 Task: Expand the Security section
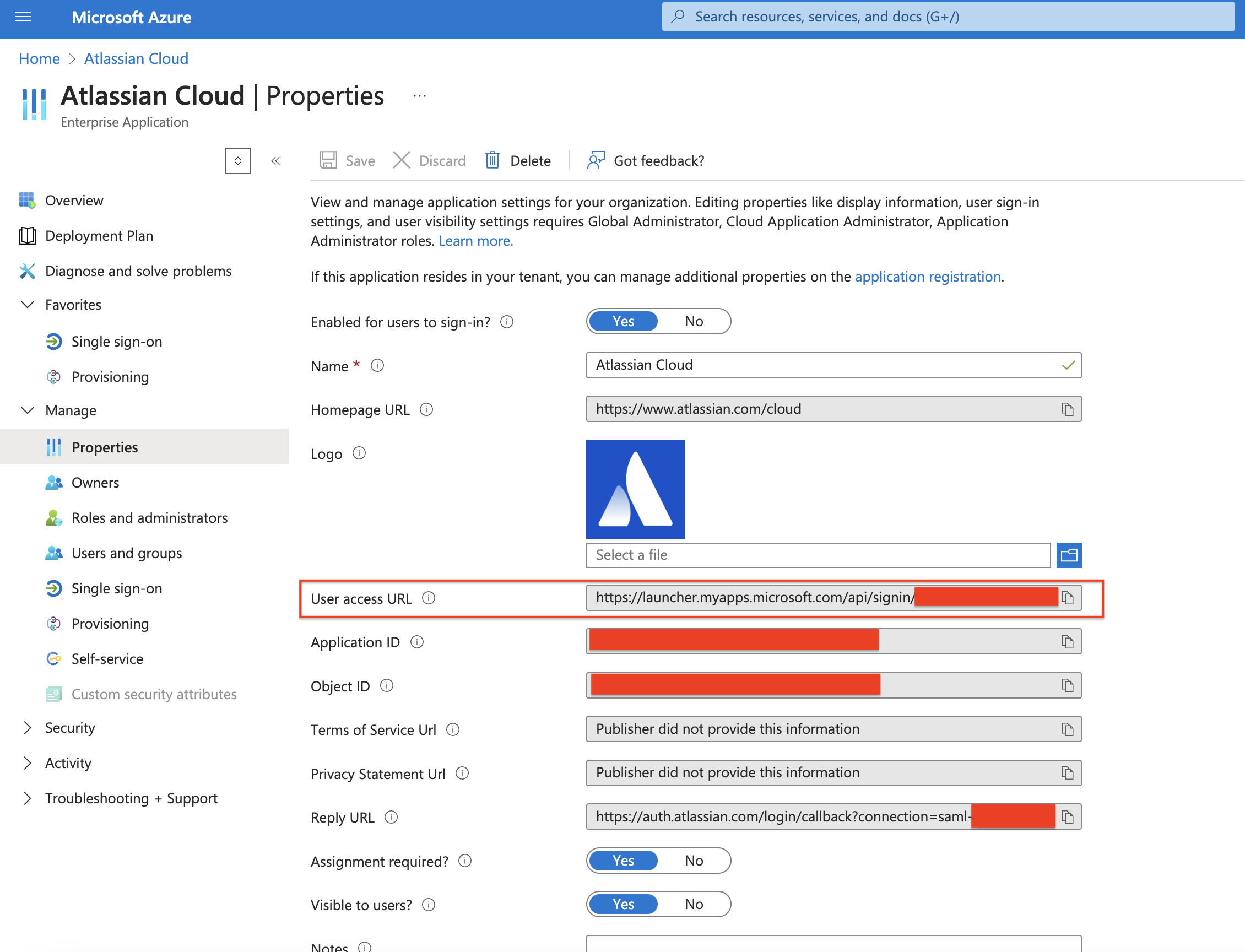tap(27, 728)
